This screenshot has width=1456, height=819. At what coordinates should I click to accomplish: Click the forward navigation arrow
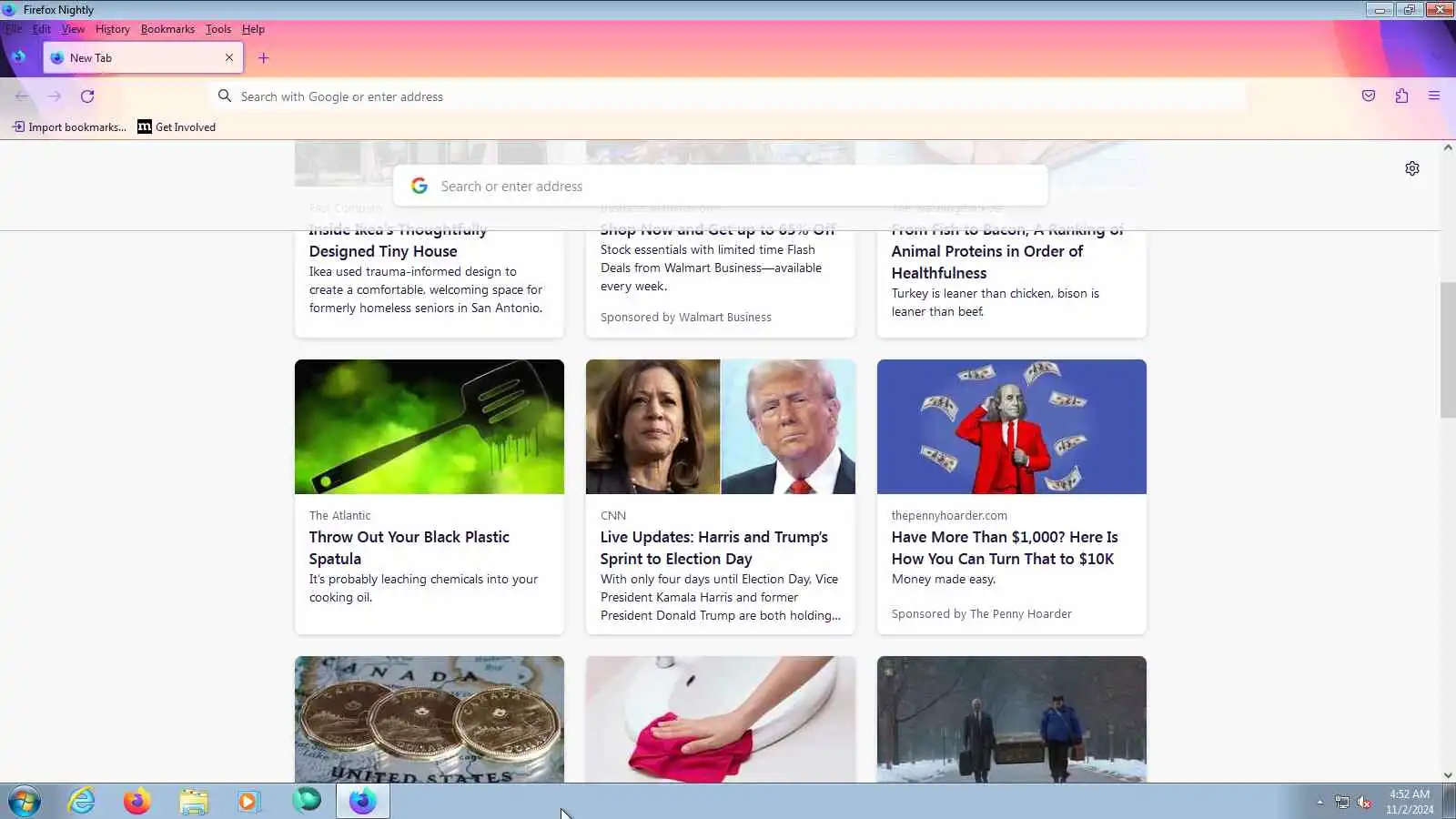(55, 96)
